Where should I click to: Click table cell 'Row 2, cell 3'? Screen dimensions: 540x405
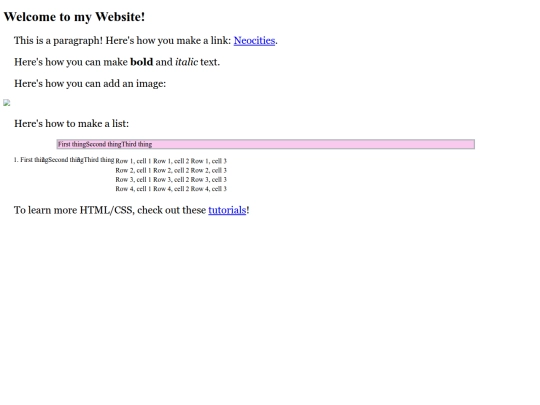(209, 170)
